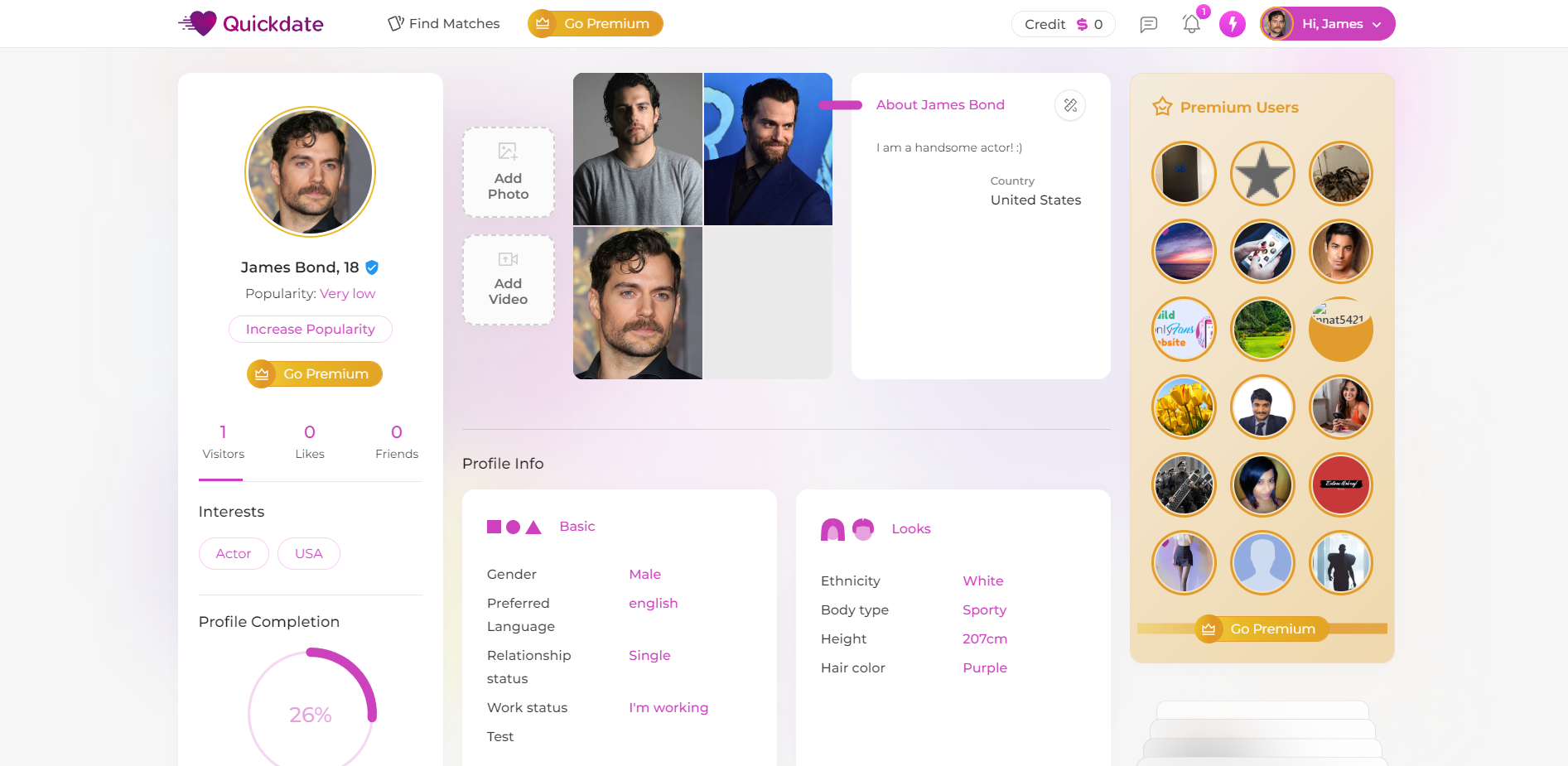Image resolution: width=1568 pixels, height=766 pixels.
Task: Click the Add Photo tile
Action: pyautogui.click(x=509, y=172)
